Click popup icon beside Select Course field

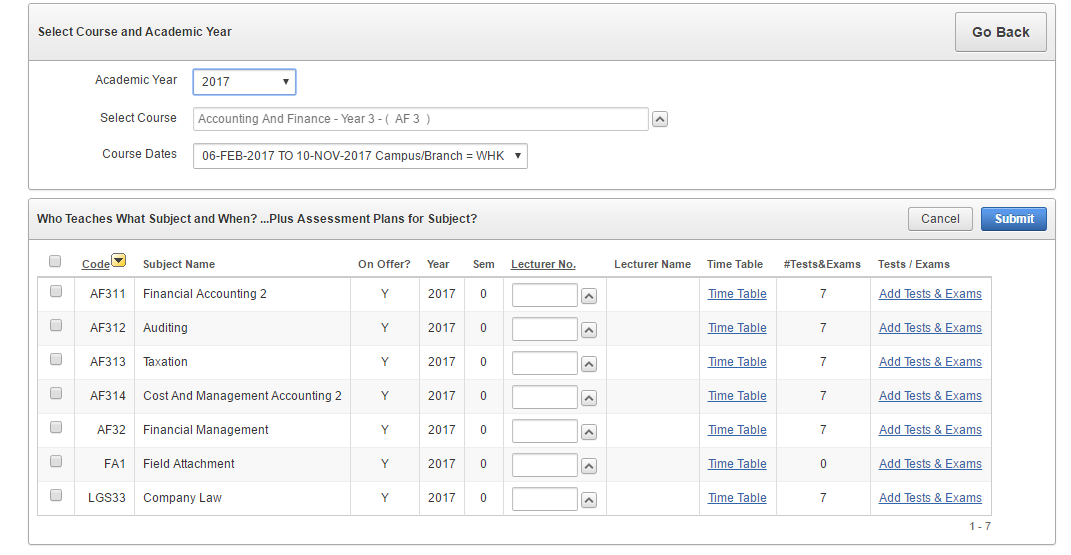coord(660,120)
